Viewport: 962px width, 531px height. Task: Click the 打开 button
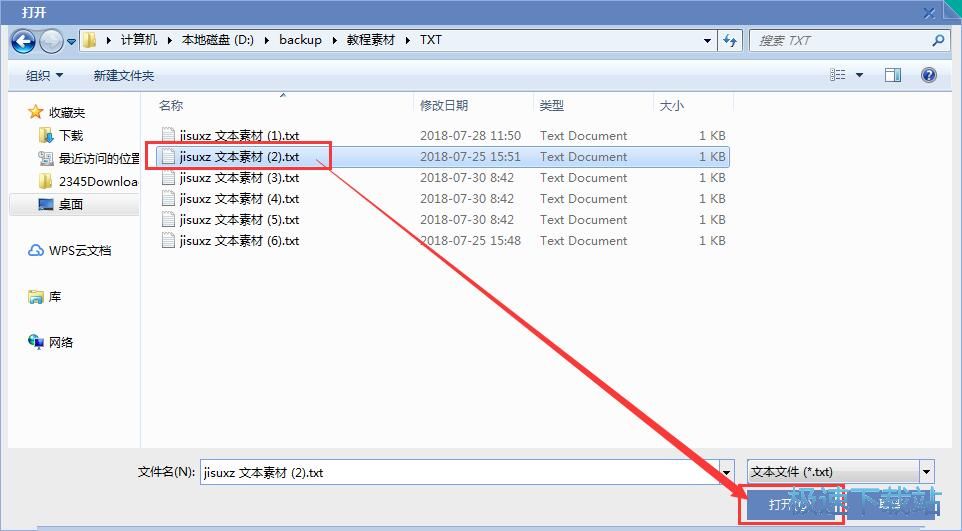coord(791,504)
